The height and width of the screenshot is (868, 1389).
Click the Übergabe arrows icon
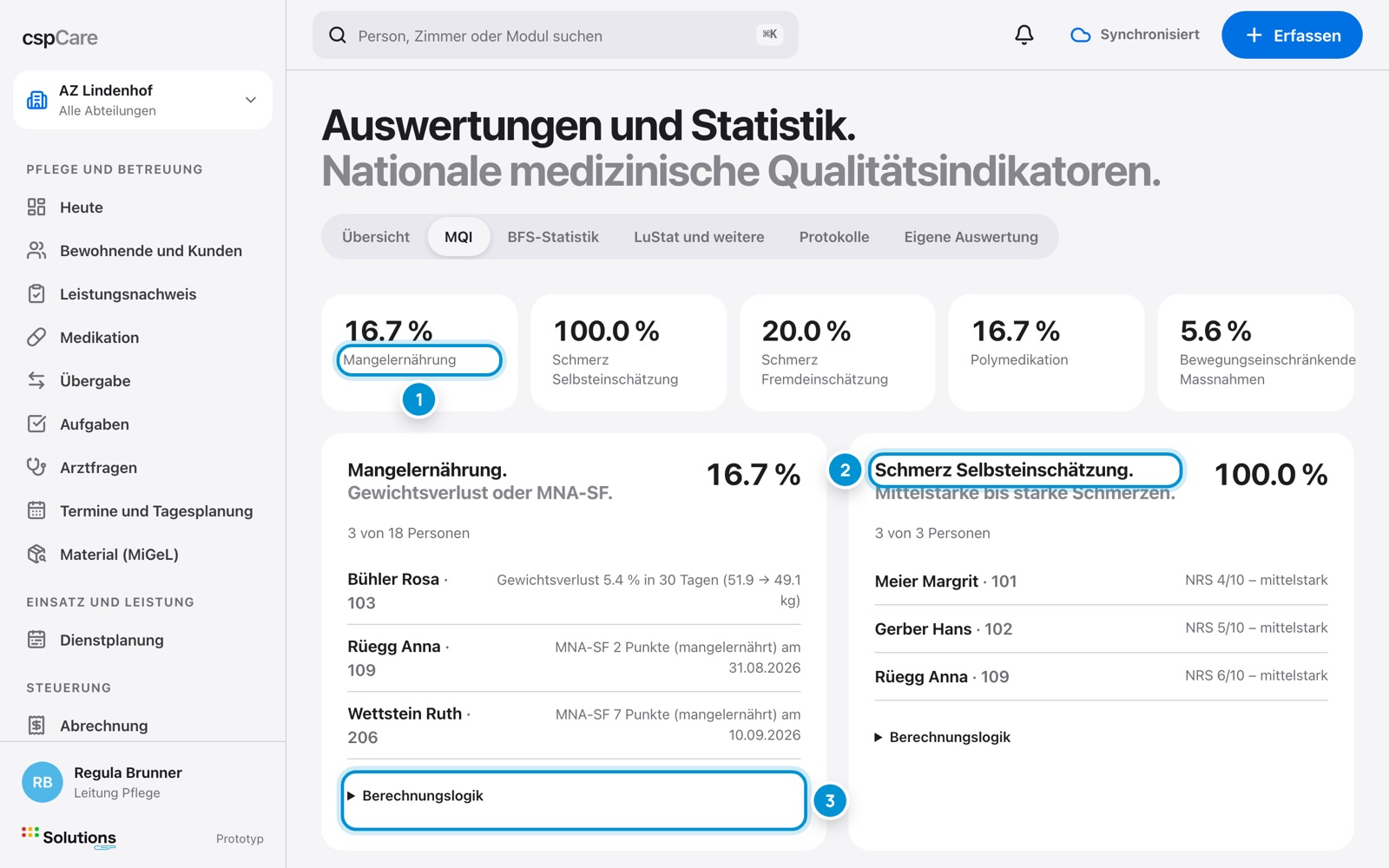pos(36,380)
